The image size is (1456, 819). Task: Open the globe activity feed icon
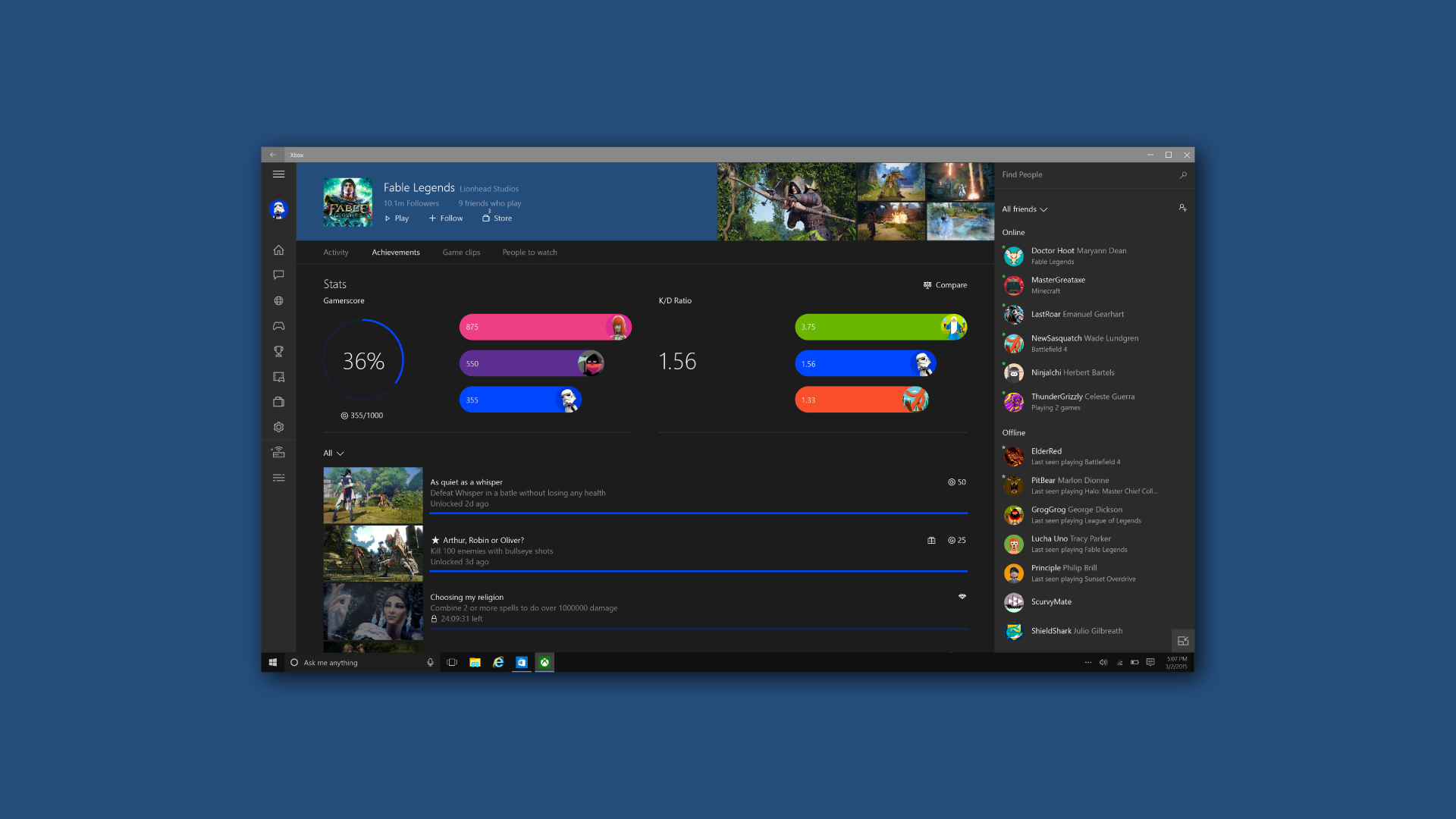[278, 300]
